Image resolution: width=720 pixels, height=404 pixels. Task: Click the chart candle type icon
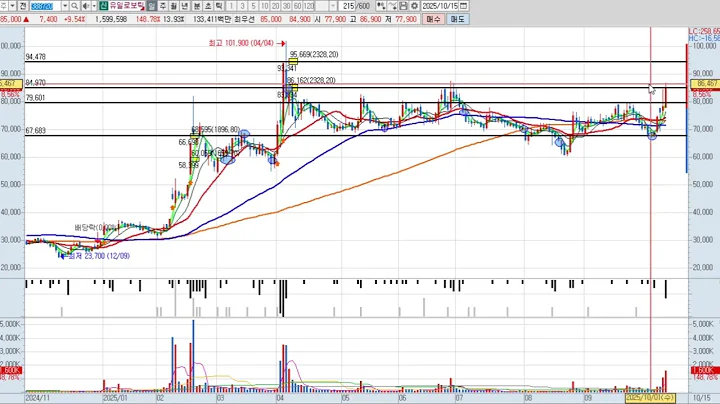tap(381, 6)
